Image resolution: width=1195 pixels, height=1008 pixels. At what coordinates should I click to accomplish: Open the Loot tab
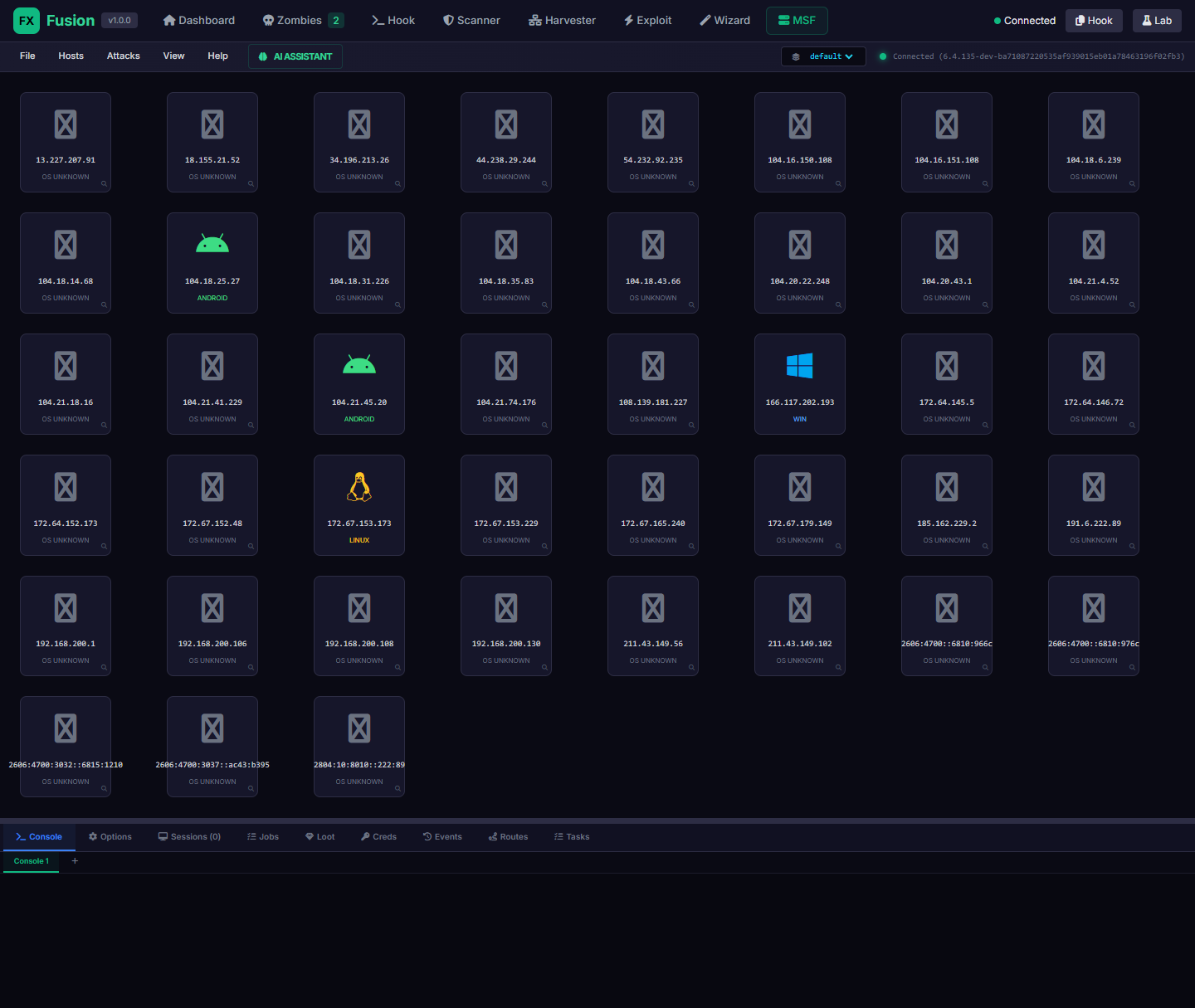pos(319,837)
